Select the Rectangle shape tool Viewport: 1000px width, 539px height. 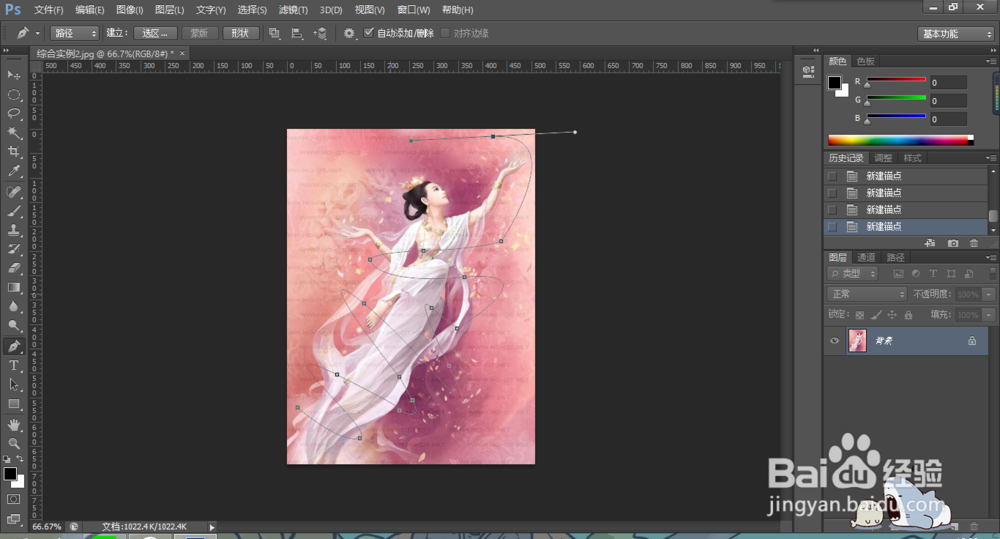pos(13,404)
